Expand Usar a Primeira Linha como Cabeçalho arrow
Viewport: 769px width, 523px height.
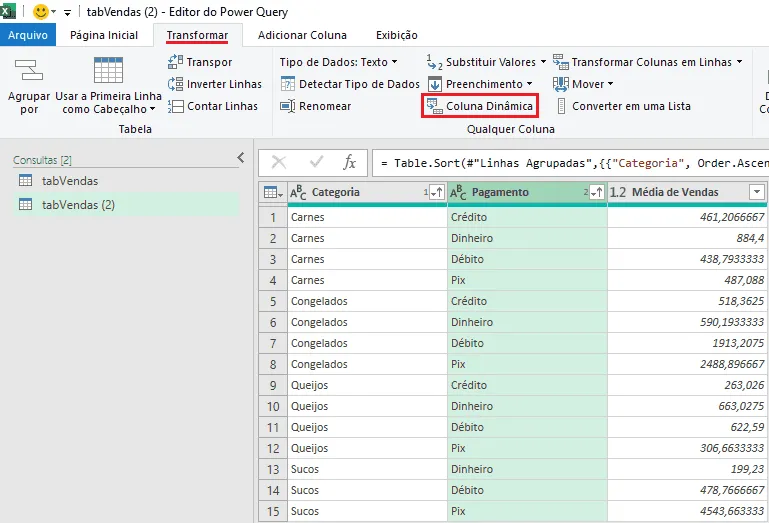click(153, 109)
